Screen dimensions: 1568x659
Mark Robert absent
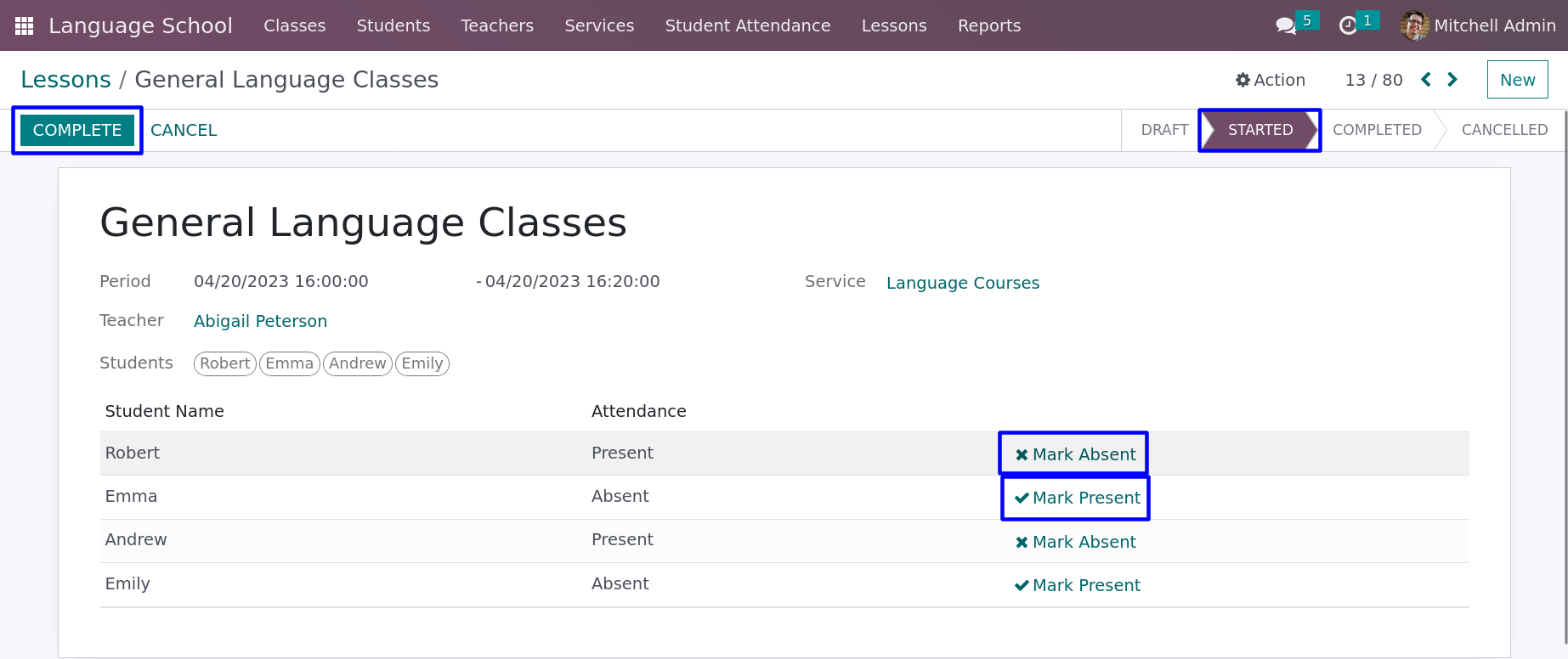(1075, 454)
